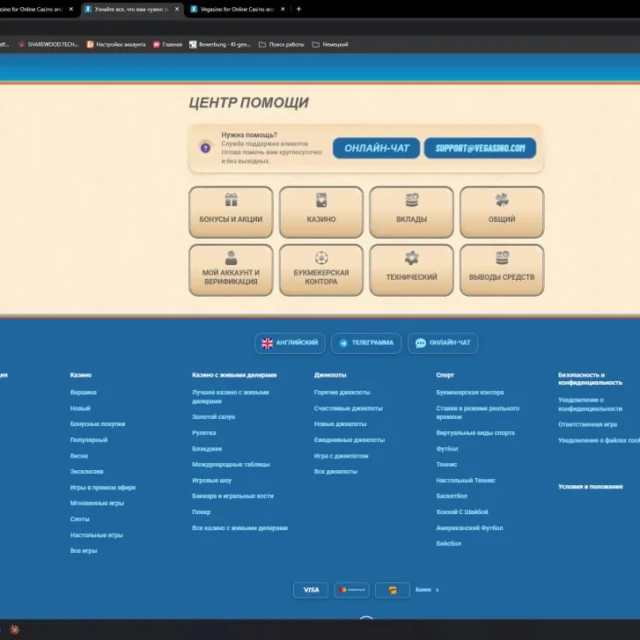Switch to the third Vegasino browser tab
Viewport: 640px width, 640px height.
(238, 9)
